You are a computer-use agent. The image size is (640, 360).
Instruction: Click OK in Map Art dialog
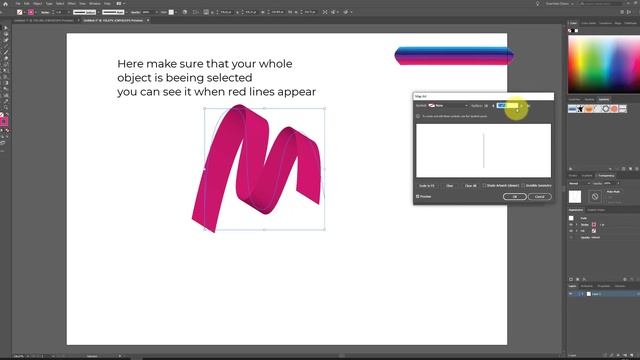pyautogui.click(x=514, y=196)
